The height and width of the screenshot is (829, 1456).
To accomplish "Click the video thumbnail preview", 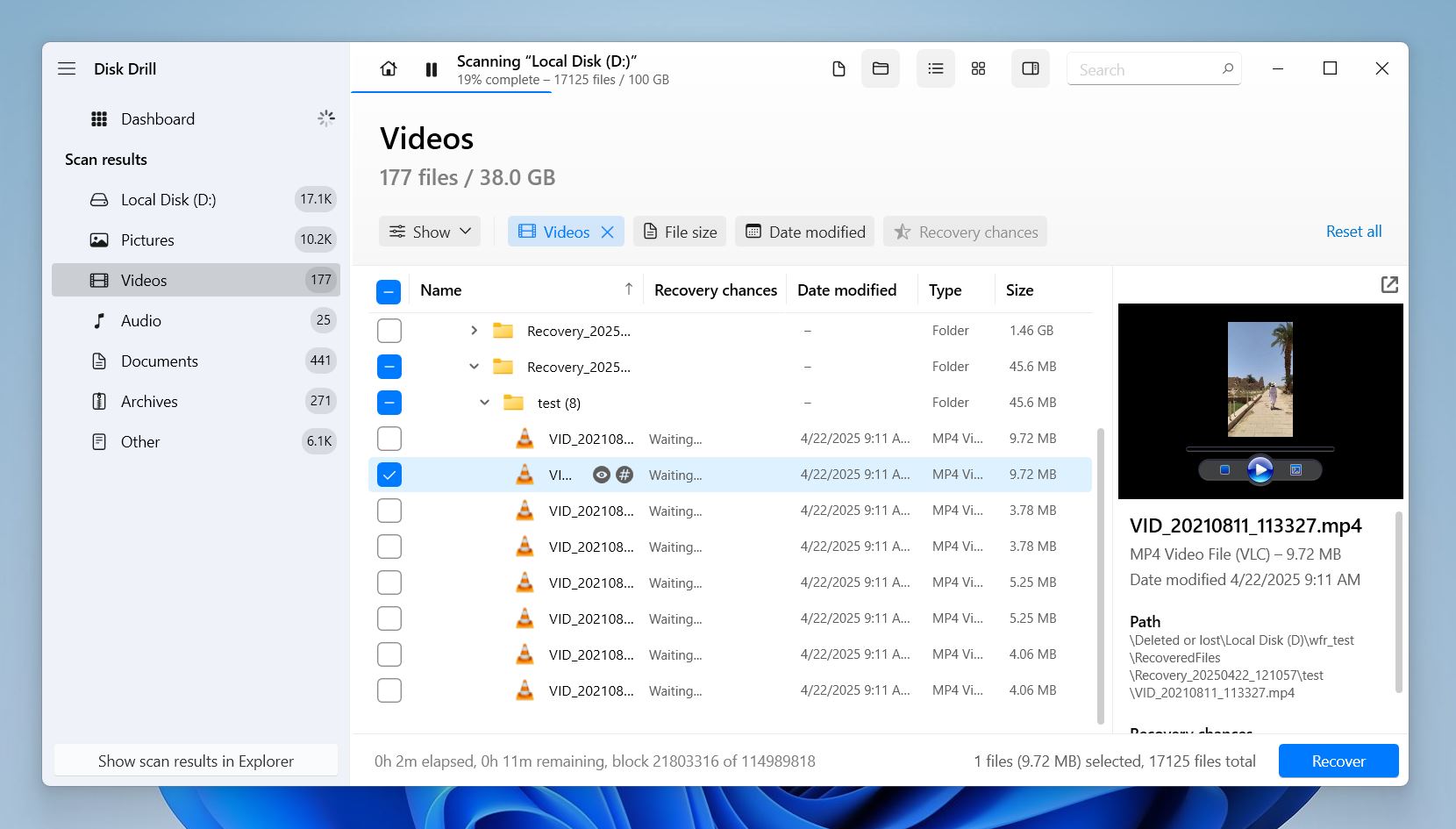I will (1260, 379).
